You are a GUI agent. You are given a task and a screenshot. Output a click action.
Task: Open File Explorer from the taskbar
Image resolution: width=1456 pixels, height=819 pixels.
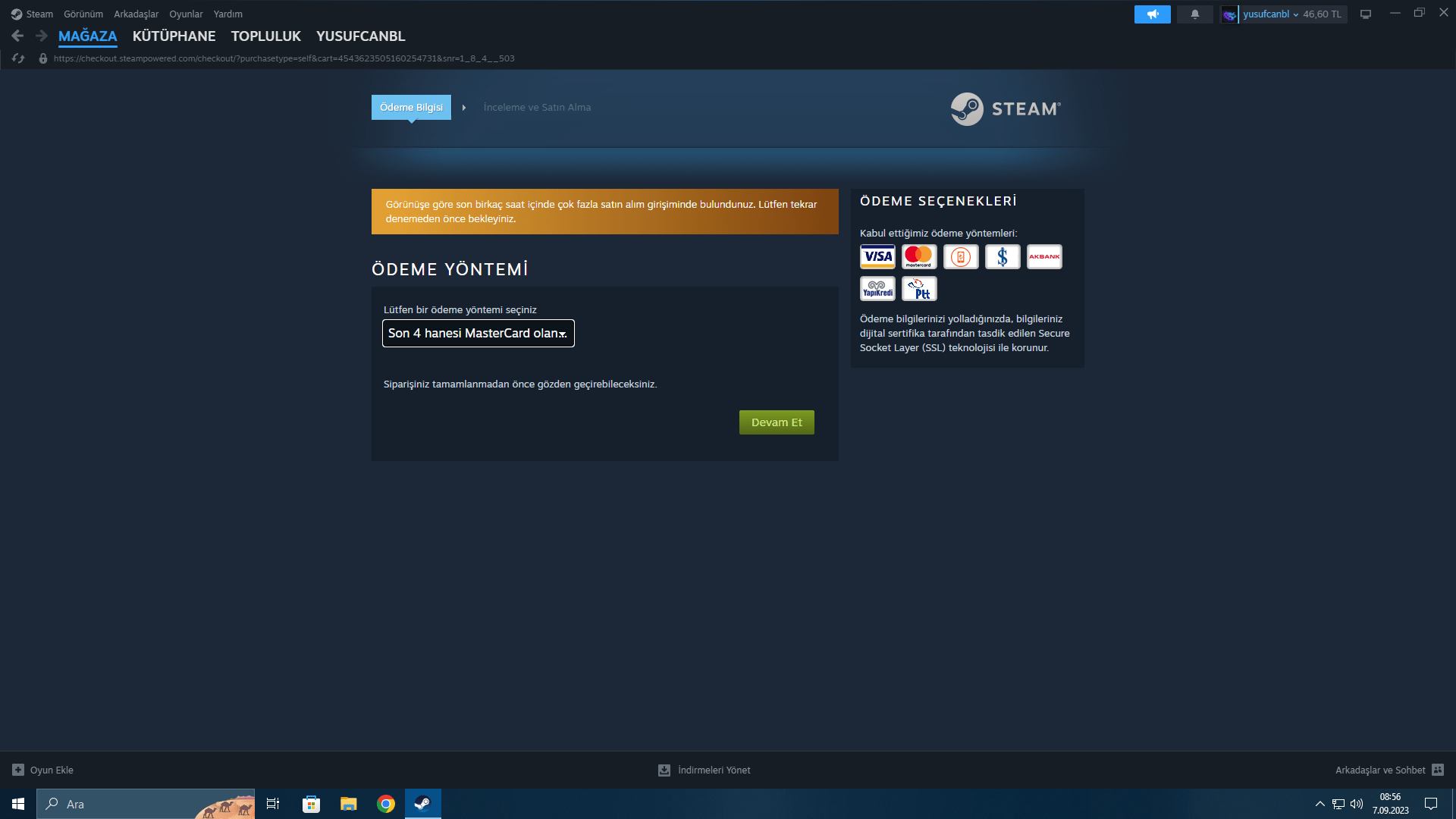pos(348,804)
